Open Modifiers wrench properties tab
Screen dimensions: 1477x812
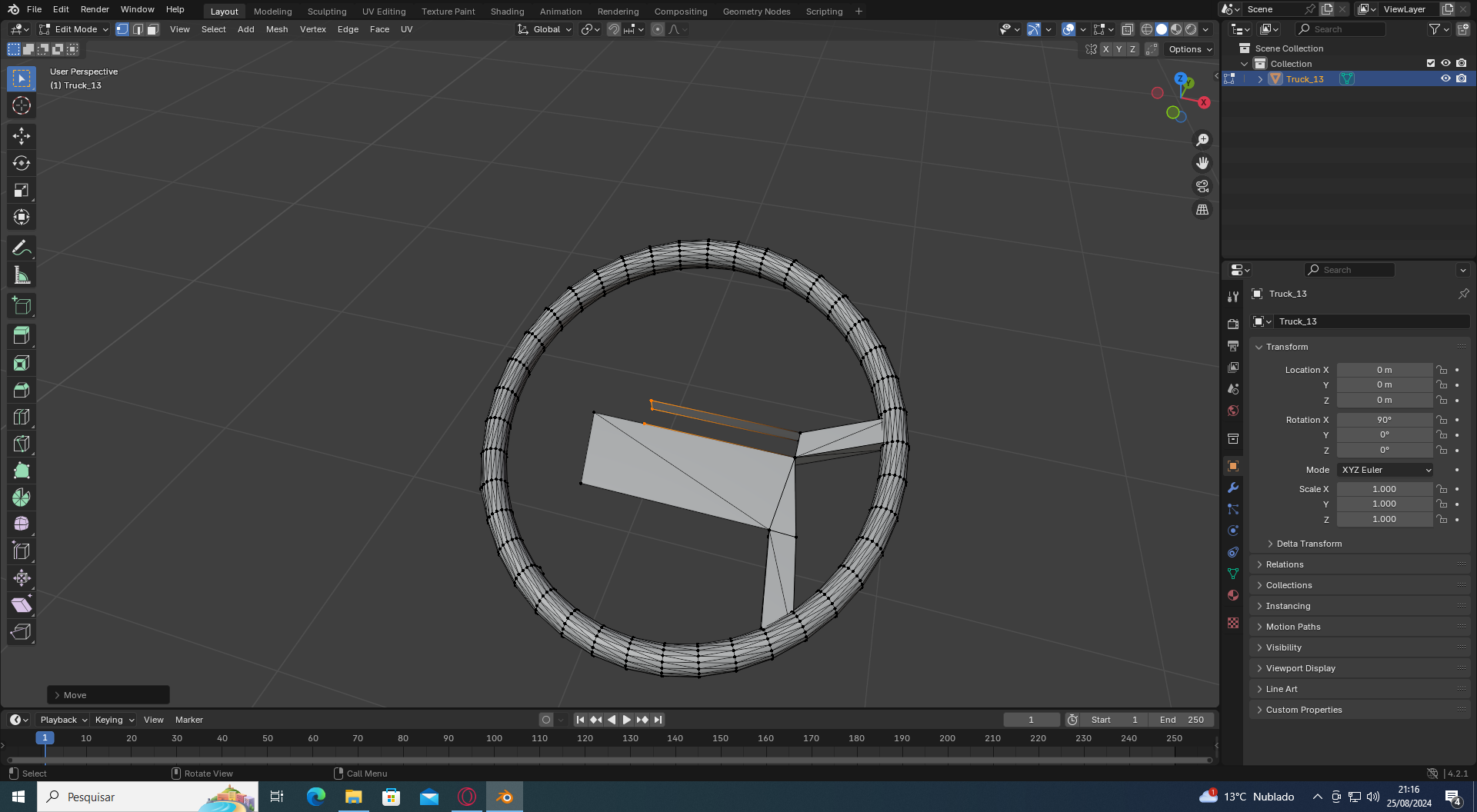tap(1233, 488)
